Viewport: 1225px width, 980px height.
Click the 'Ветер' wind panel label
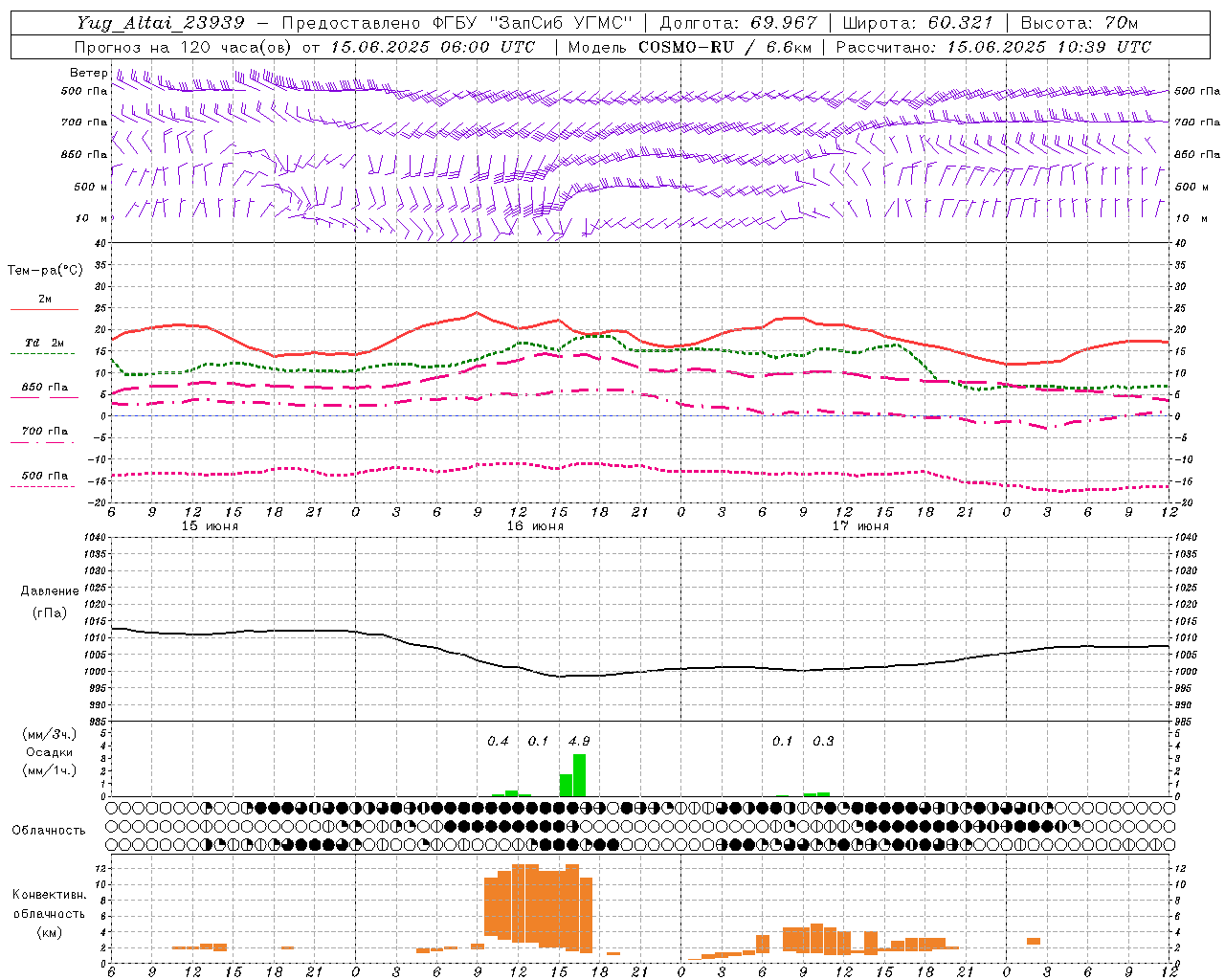click(x=88, y=73)
